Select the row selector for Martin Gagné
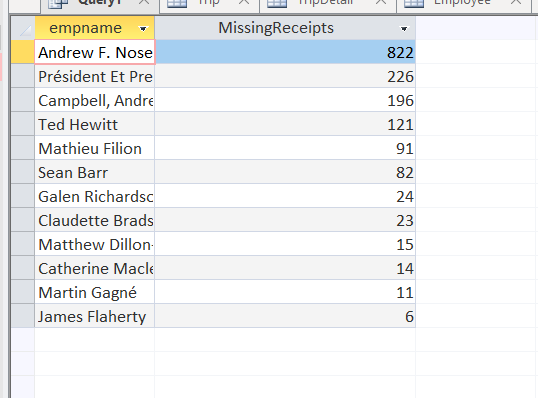Screen dimensions: 538x398 (x=23, y=292)
